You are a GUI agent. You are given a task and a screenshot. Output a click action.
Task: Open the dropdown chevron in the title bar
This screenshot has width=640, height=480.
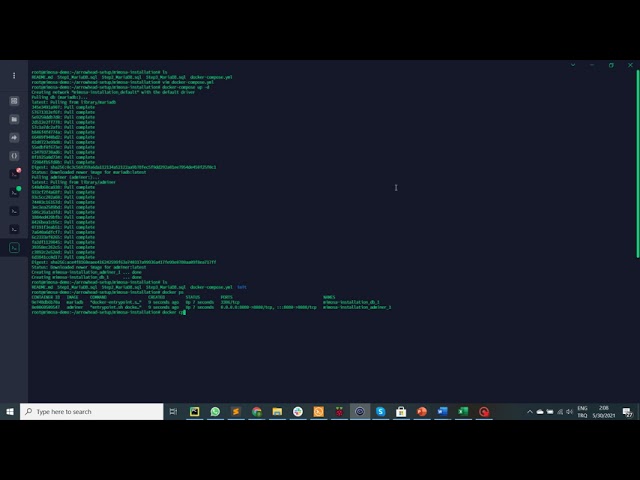coord(573,65)
